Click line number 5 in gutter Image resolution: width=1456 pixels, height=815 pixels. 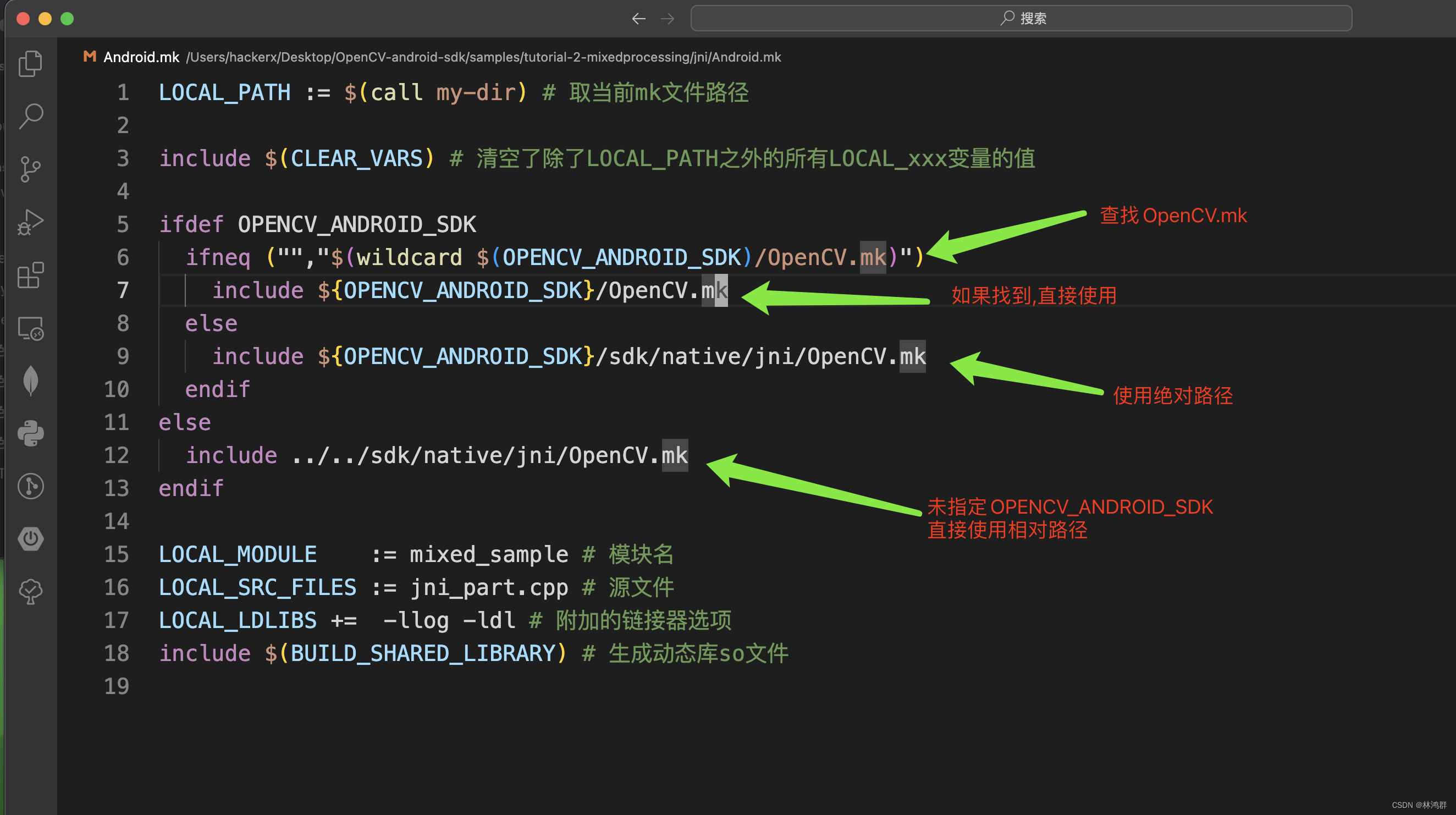[123, 224]
